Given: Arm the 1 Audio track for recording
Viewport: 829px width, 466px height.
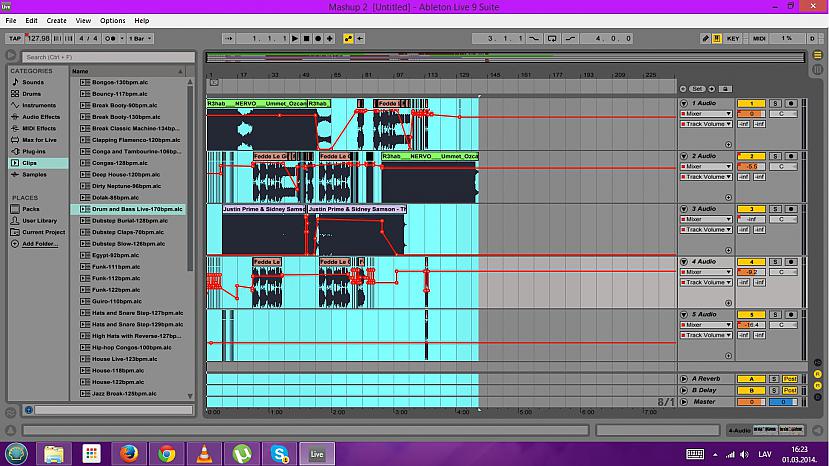Looking at the screenshot, I should point(790,103).
